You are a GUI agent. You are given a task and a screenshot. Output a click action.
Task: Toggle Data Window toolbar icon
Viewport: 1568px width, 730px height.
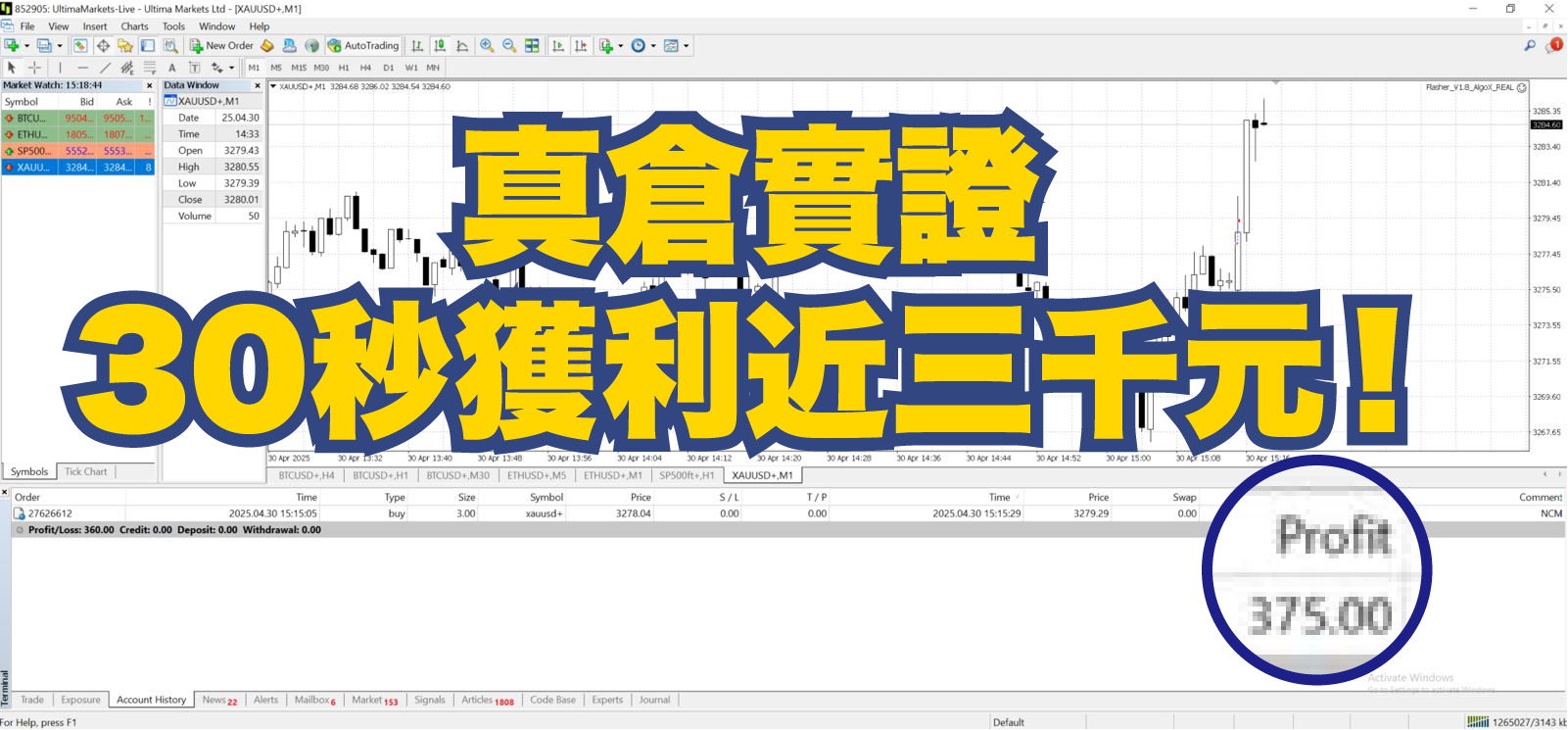[103, 45]
